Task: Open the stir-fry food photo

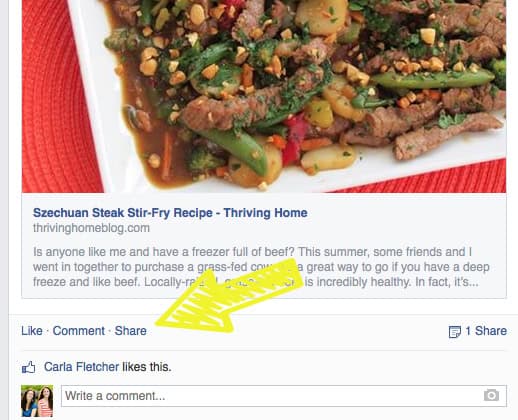Action: [x=264, y=96]
